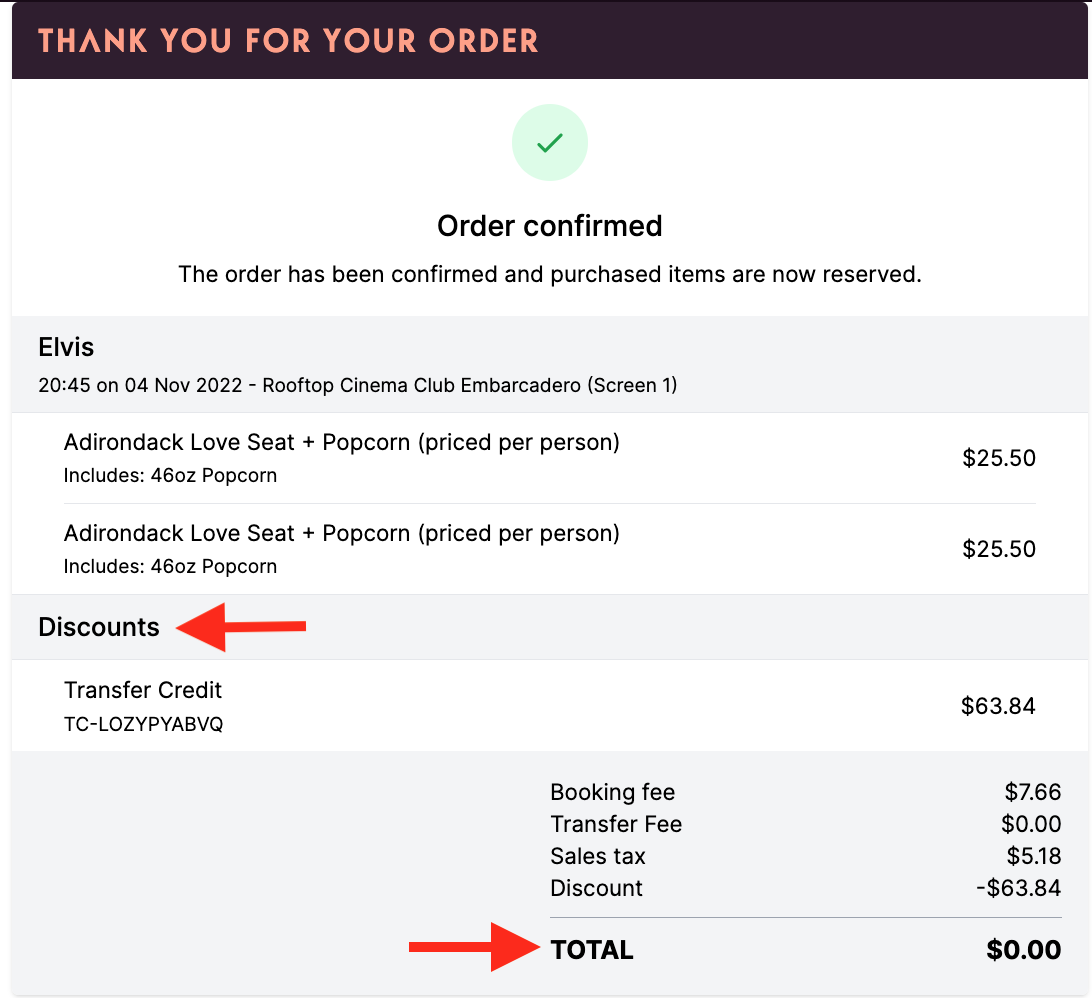Click the Transfer Credit label
The width and height of the screenshot is (1092, 998).
point(143,690)
